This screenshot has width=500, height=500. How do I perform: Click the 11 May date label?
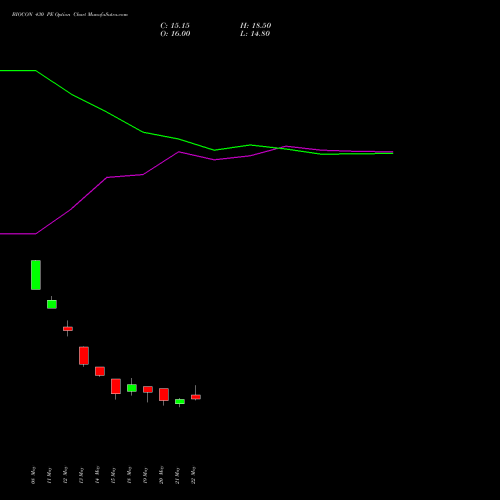[x=49, y=475]
